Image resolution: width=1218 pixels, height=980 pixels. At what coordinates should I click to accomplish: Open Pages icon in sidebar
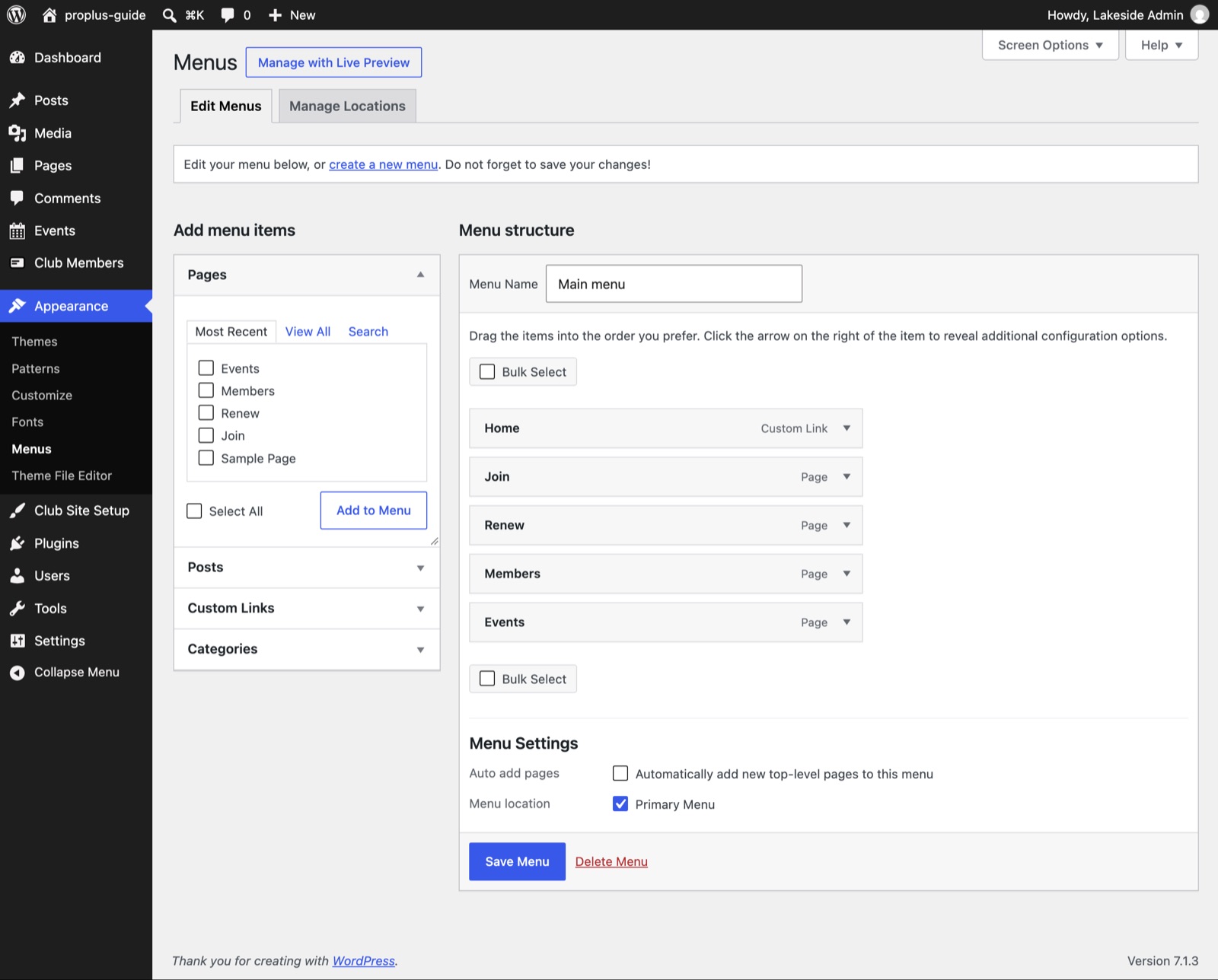click(x=18, y=166)
